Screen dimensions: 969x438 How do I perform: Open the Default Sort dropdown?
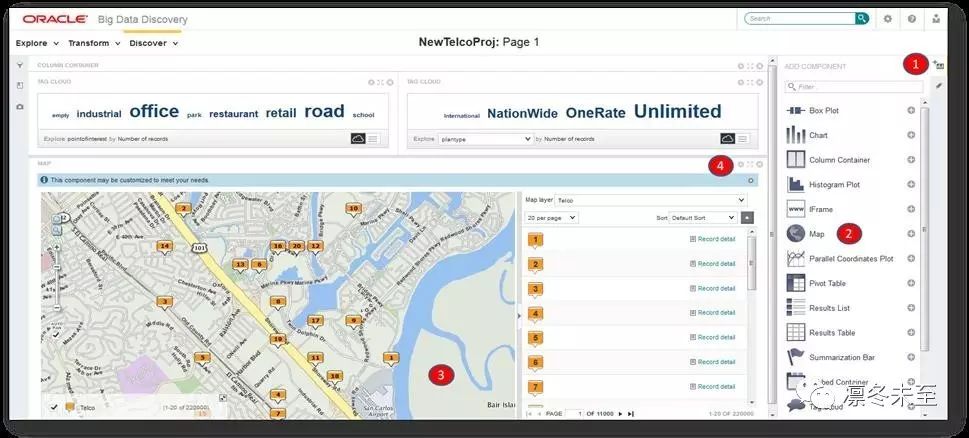(703, 217)
